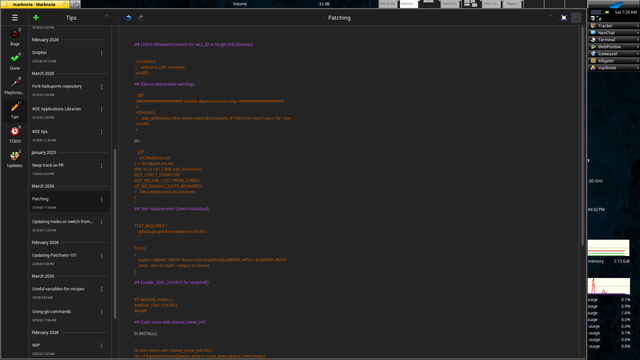
Task: Click the WebPositive entry in Deskbar
Action: (x=613, y=47)
